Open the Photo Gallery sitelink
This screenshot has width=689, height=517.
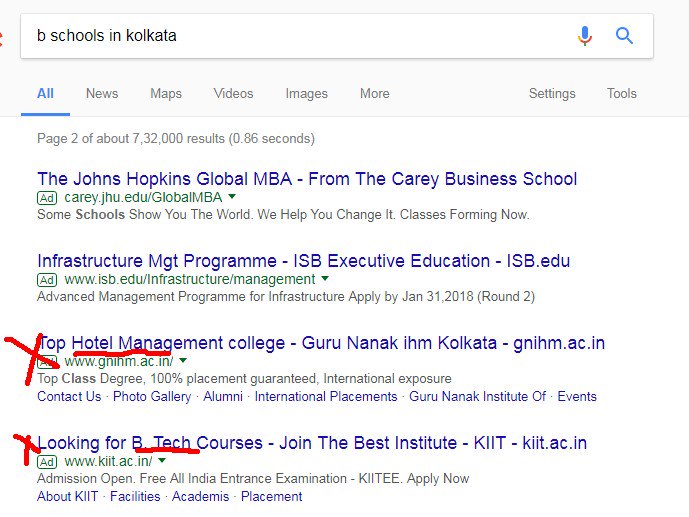(x=152, y=396)
